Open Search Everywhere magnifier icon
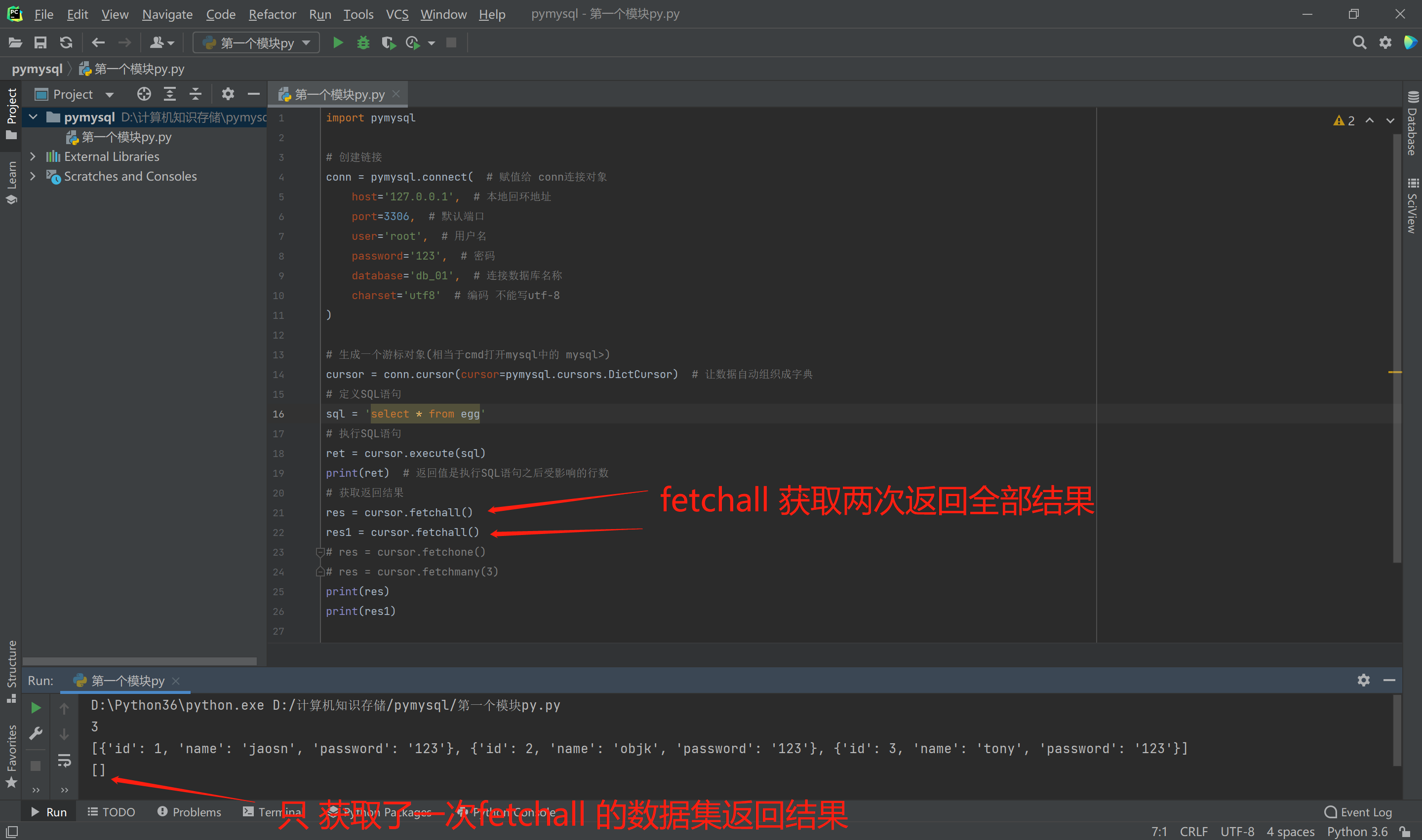Screen dimensions: 1422x840 click(1359, 42)
